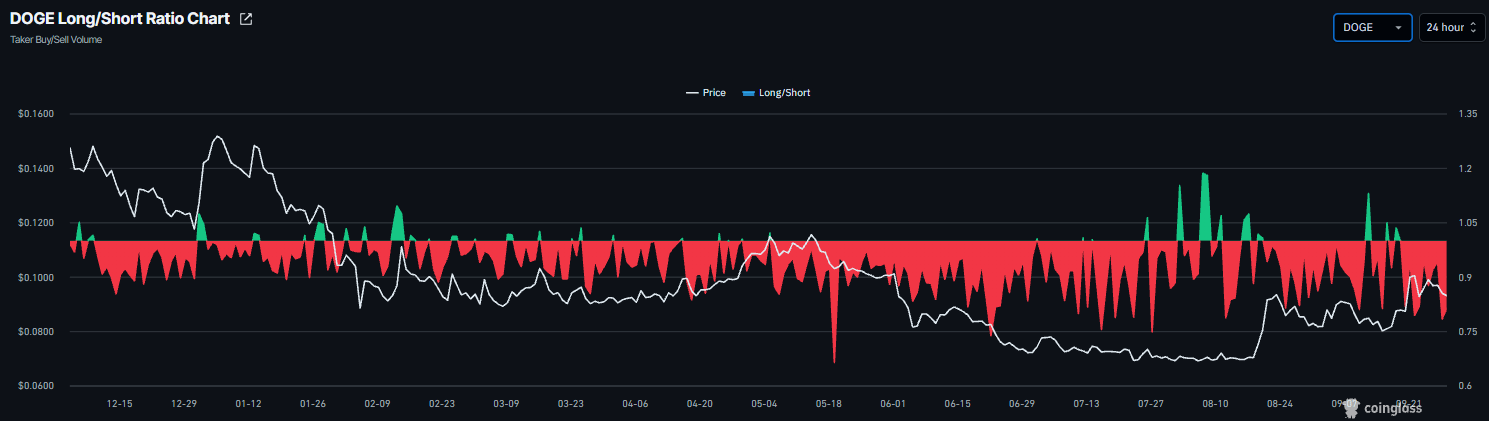Click the 1.35 ratio axis label
1489x421 pixels.
click(1468, 114)
